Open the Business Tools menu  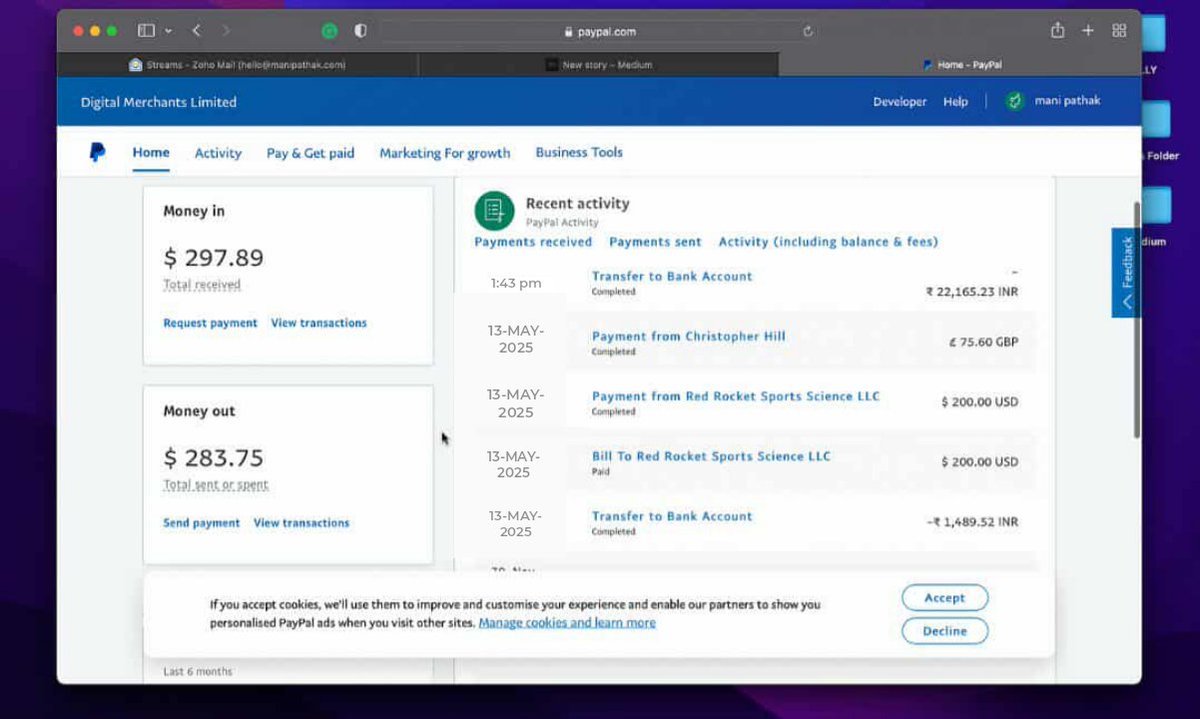pyautogui.click(x=579, y=152)
